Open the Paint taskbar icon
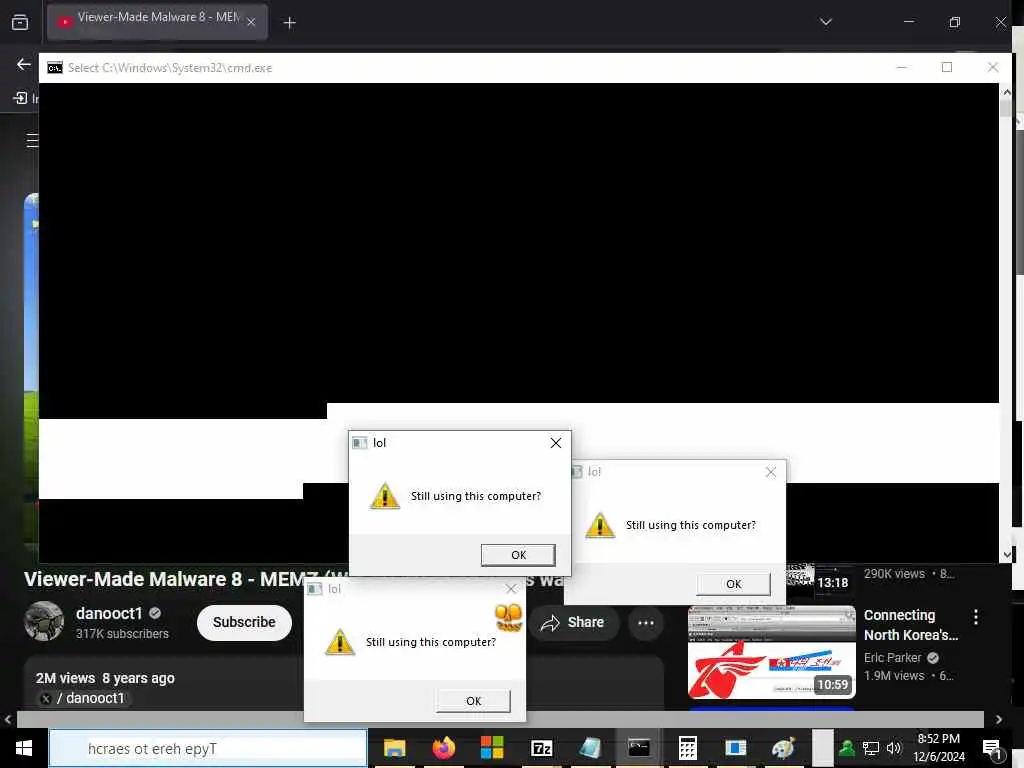The height and width of the screenshot is (768, 1024). coord(784,748)
